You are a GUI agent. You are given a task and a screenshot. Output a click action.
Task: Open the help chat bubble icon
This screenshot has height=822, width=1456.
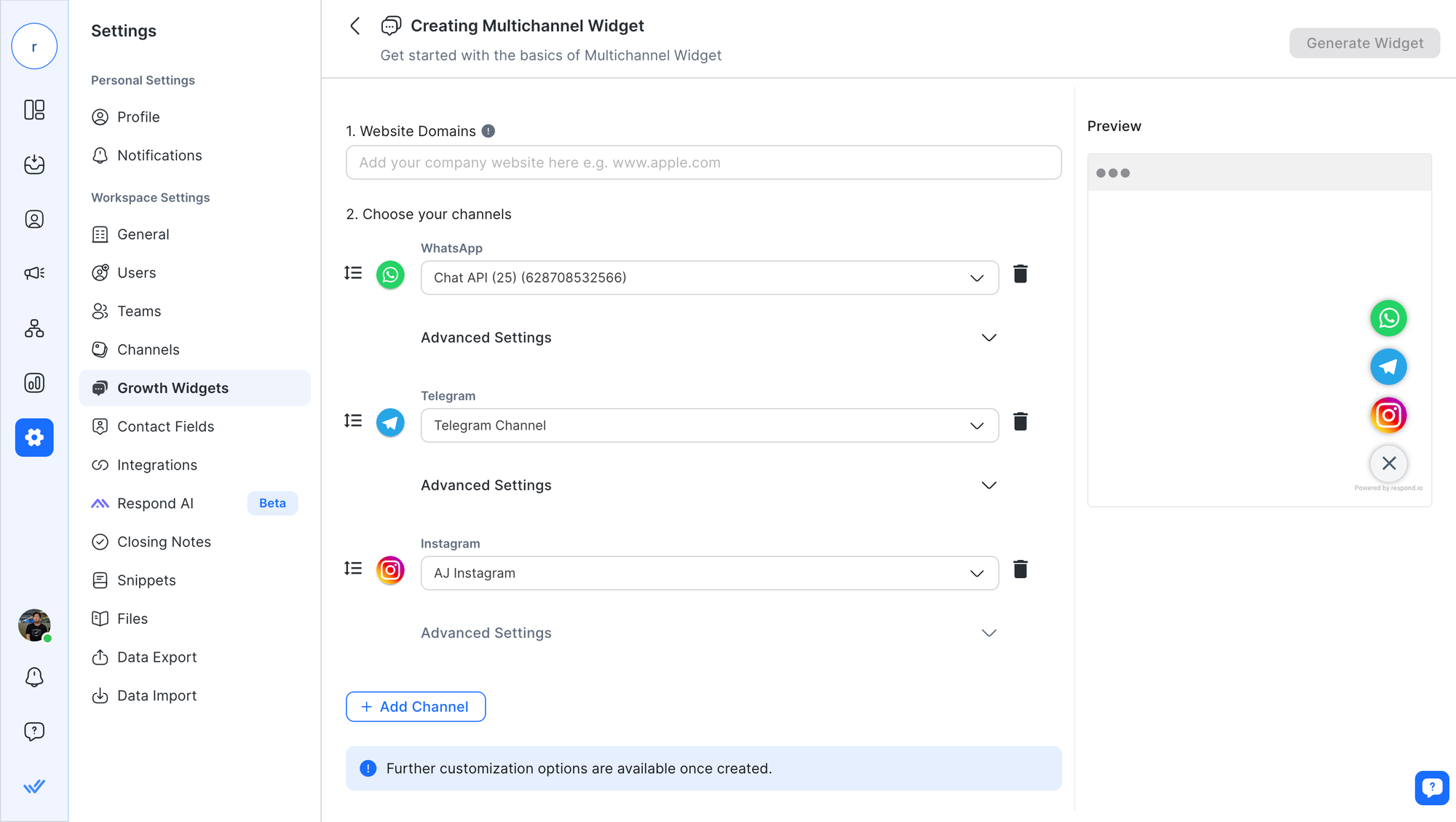(x=1431, y=787)
